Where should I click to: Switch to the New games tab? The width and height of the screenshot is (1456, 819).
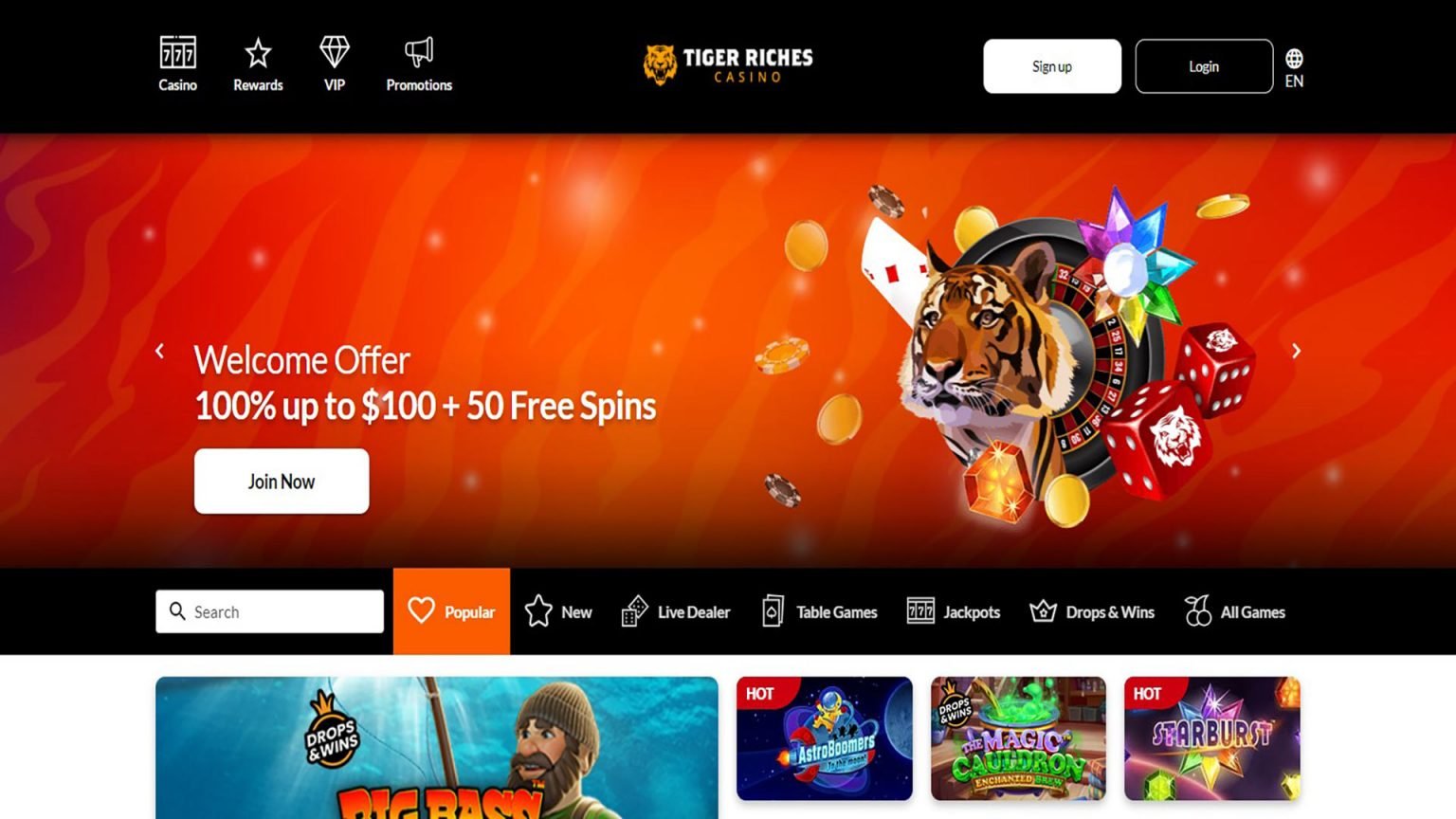point(558,611)
